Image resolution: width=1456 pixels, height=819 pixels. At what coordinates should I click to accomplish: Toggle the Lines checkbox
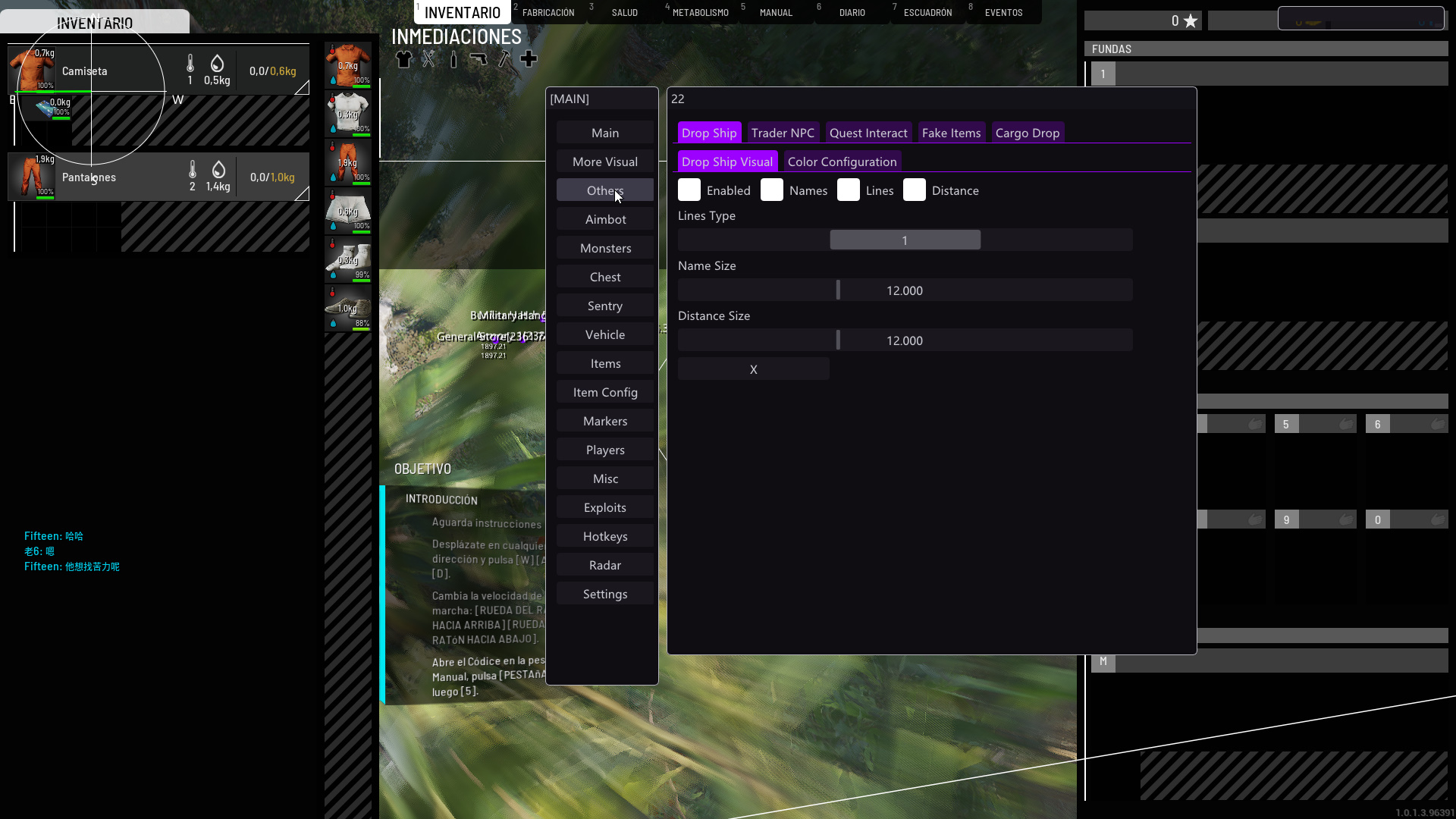pos(848,190)
